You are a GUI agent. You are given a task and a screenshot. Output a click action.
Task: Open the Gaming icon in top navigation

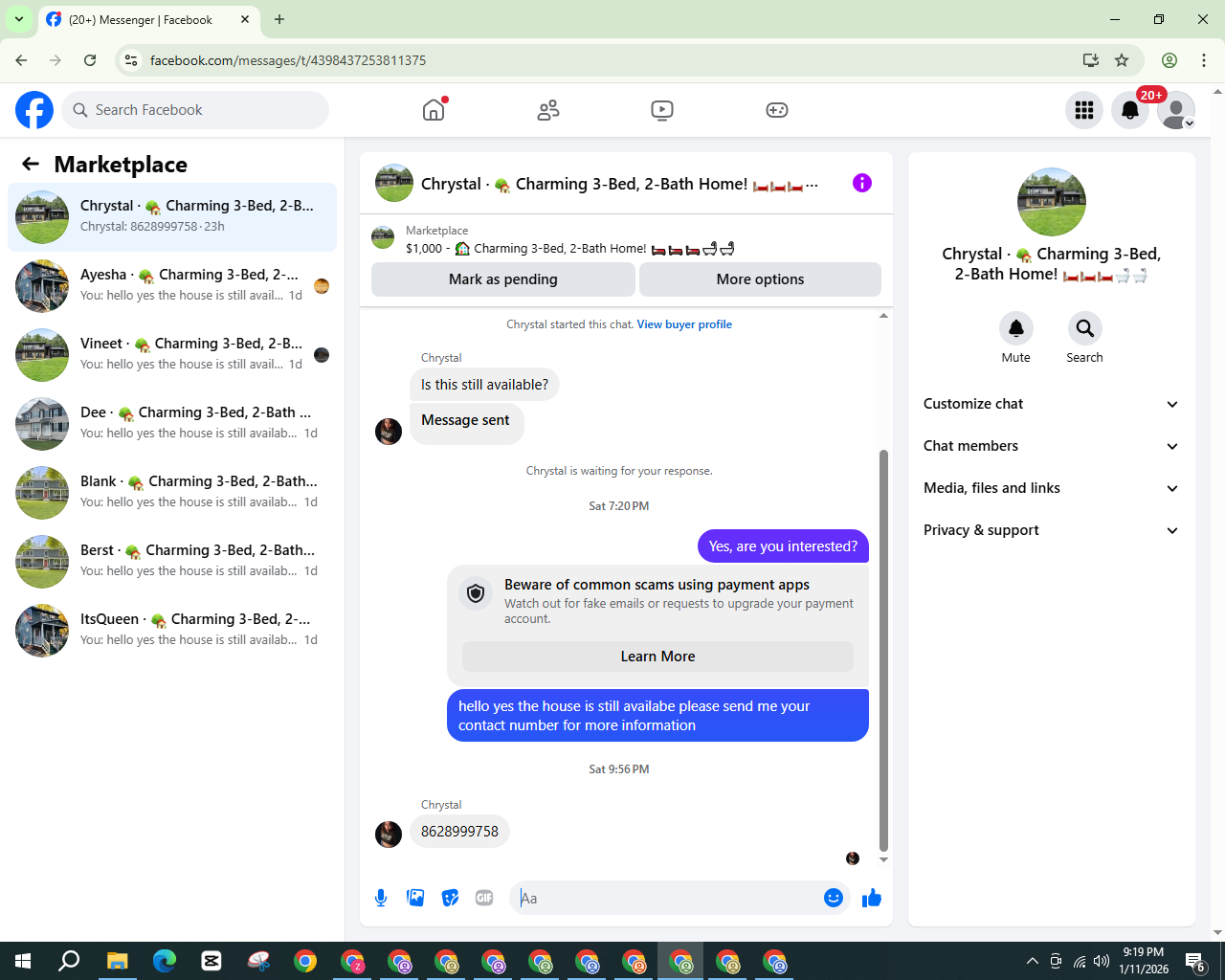777,110
